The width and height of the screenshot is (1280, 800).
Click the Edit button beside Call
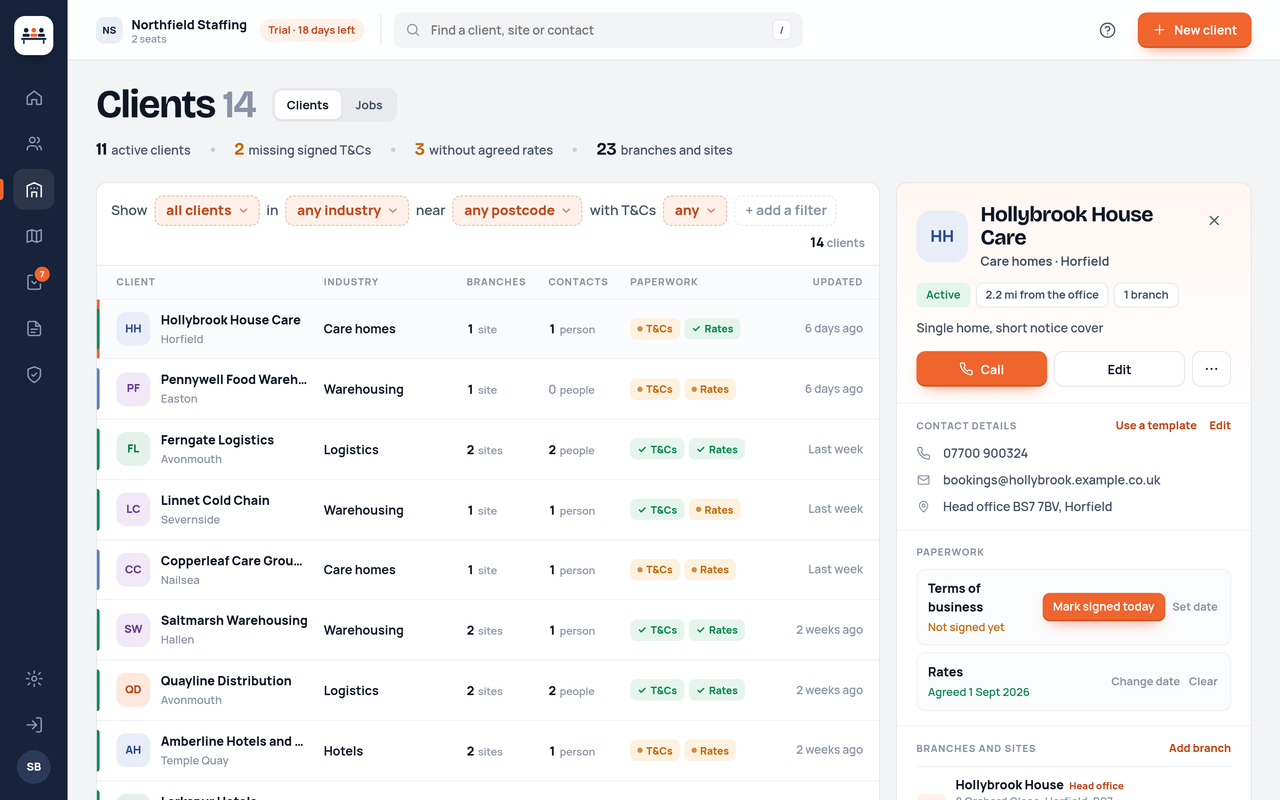coord(1119,369)
